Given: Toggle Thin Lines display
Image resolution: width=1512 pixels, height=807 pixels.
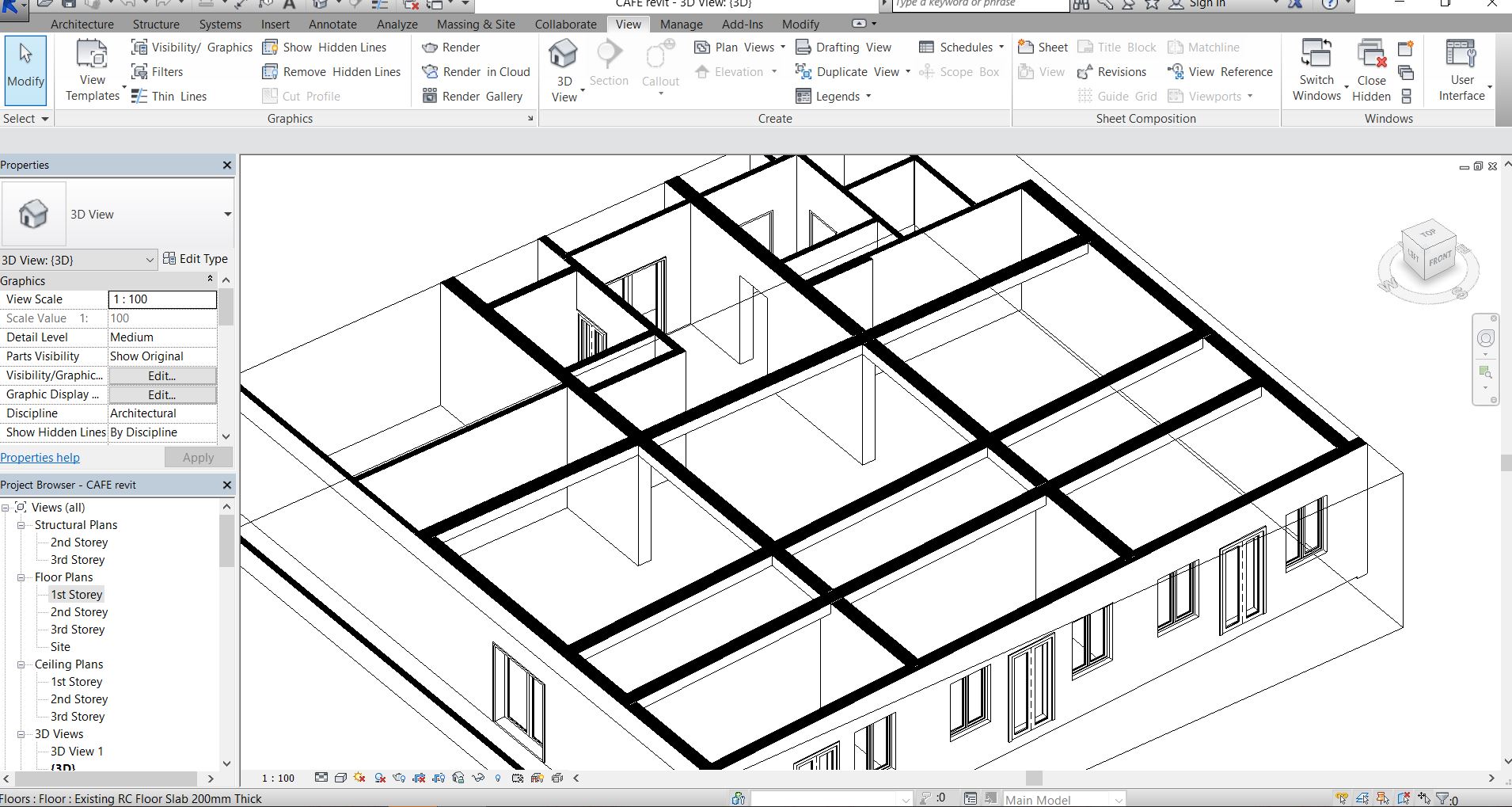Looking at the screenshot, I should tap(169, 97).
